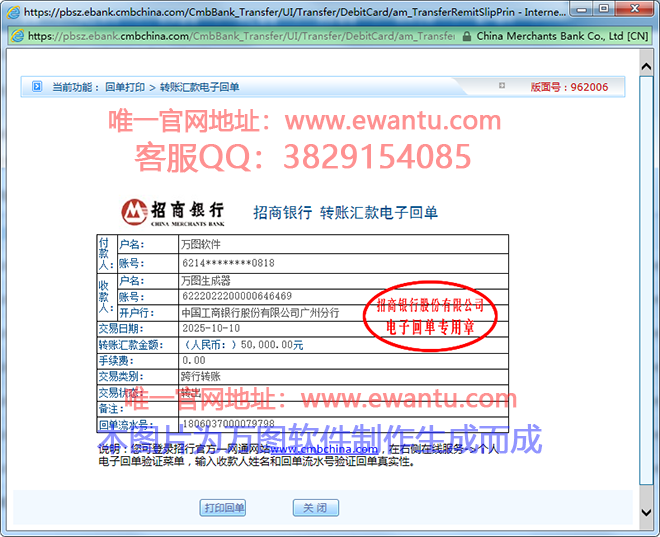Click payee name 万图生成器 cell
This screenshot has width=660, height=537.
point(343,281)
